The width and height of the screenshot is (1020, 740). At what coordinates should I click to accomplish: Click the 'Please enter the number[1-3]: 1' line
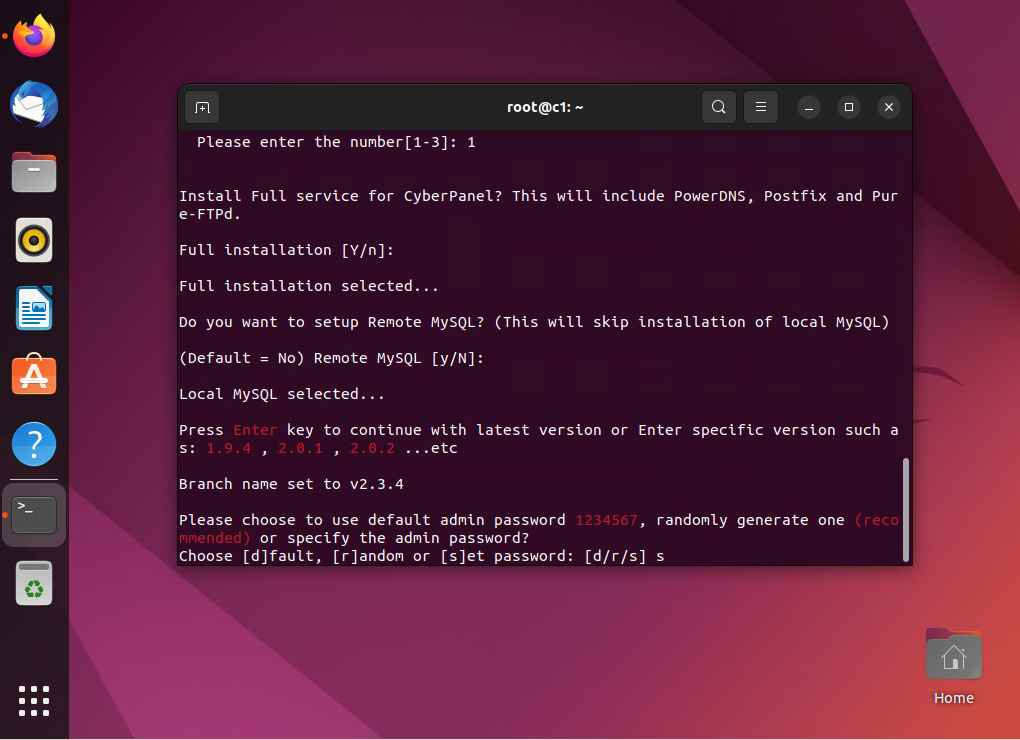pos(336,142)
